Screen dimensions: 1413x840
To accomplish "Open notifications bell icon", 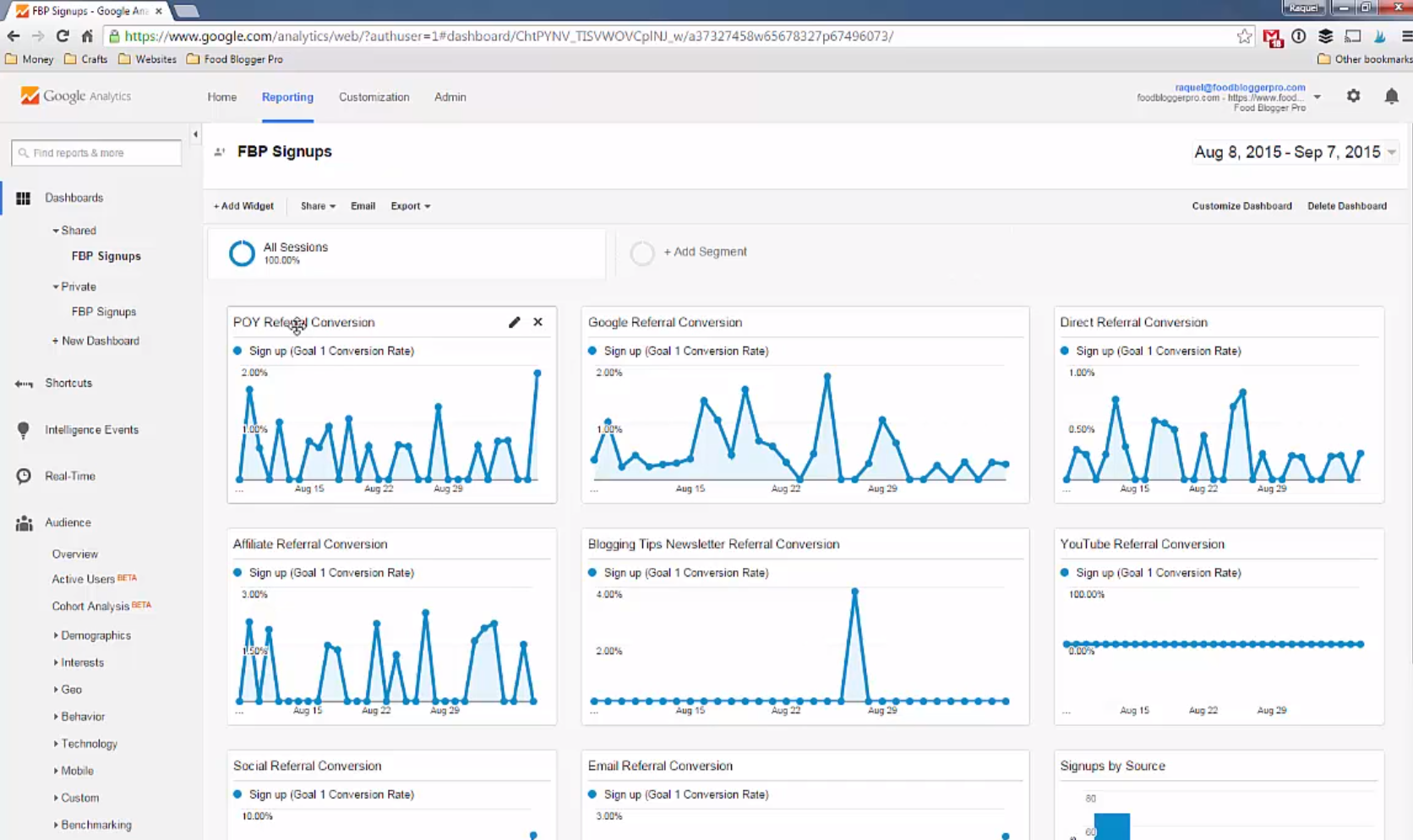I will (x=1391, y=96).
